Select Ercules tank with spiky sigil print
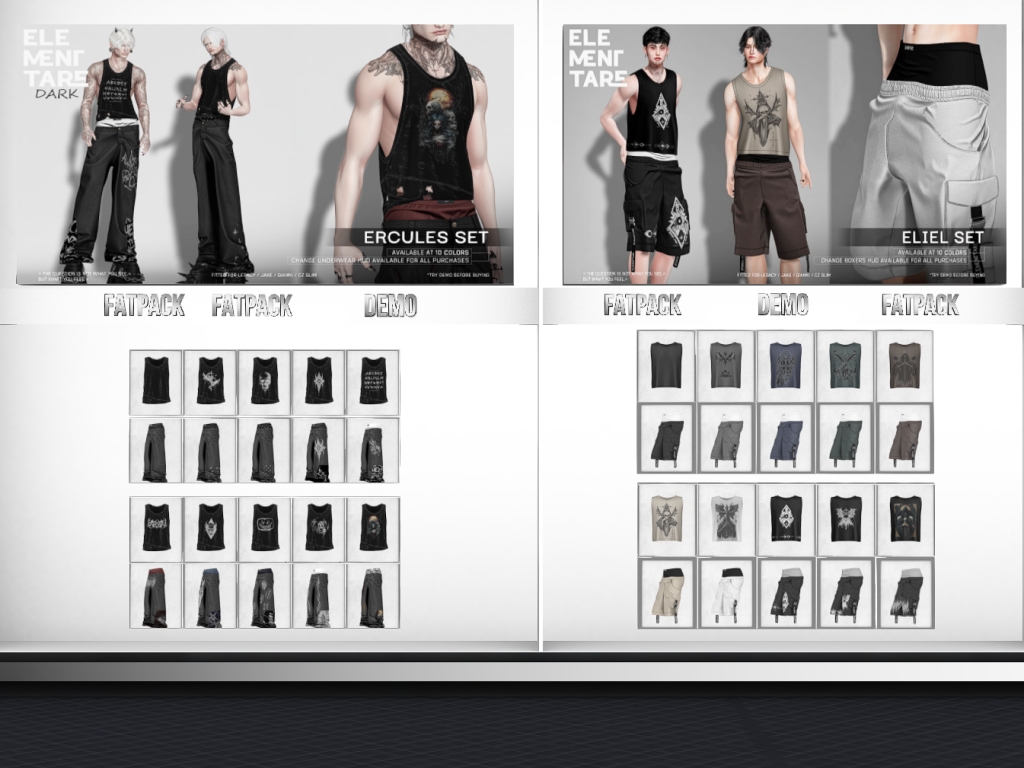This screenshot has width=1024, height=768. (319, 382)
